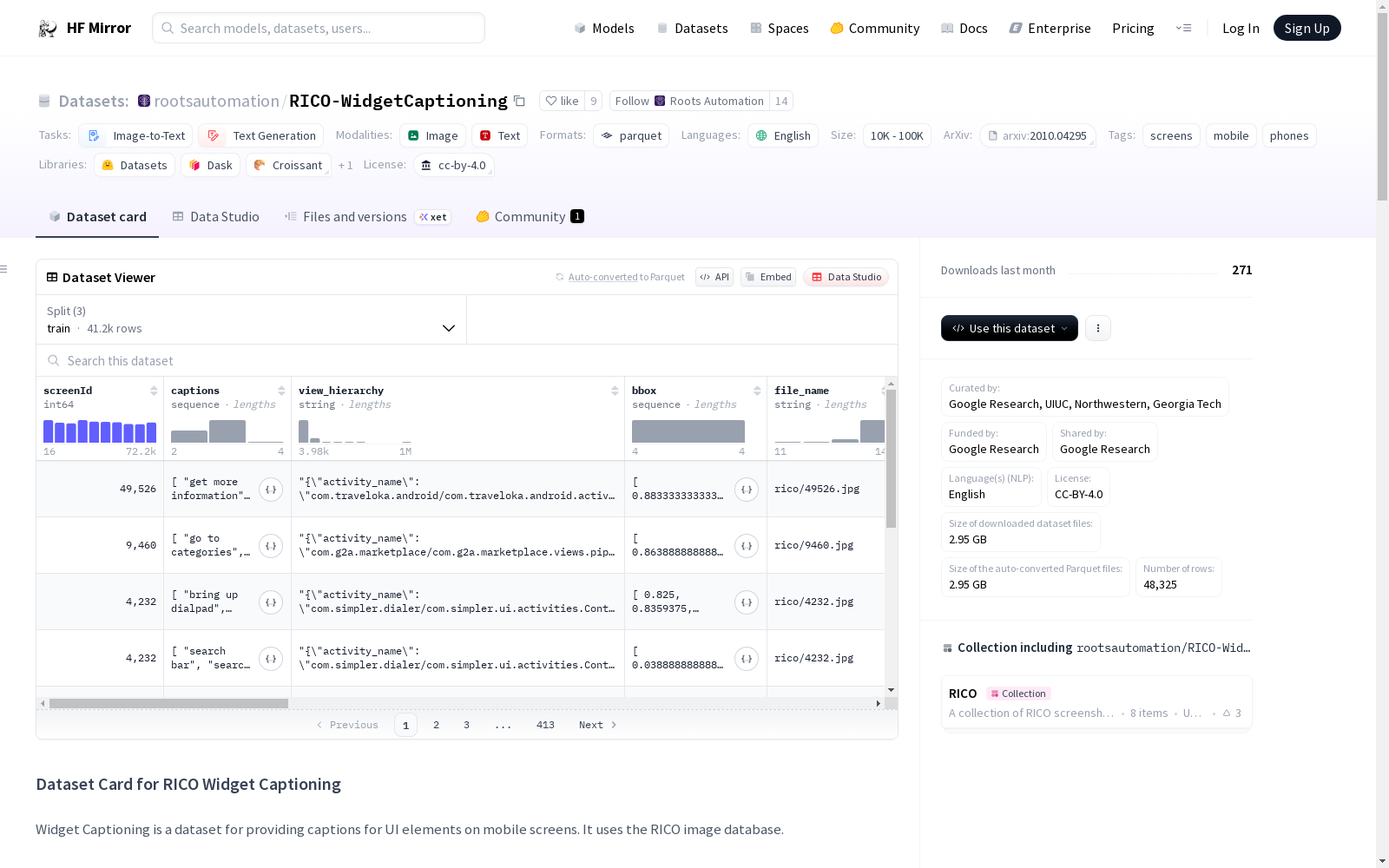Click Next page in the pagination
The height and width of the screenshot is (868, 1389).
click(x=598, y=725)
